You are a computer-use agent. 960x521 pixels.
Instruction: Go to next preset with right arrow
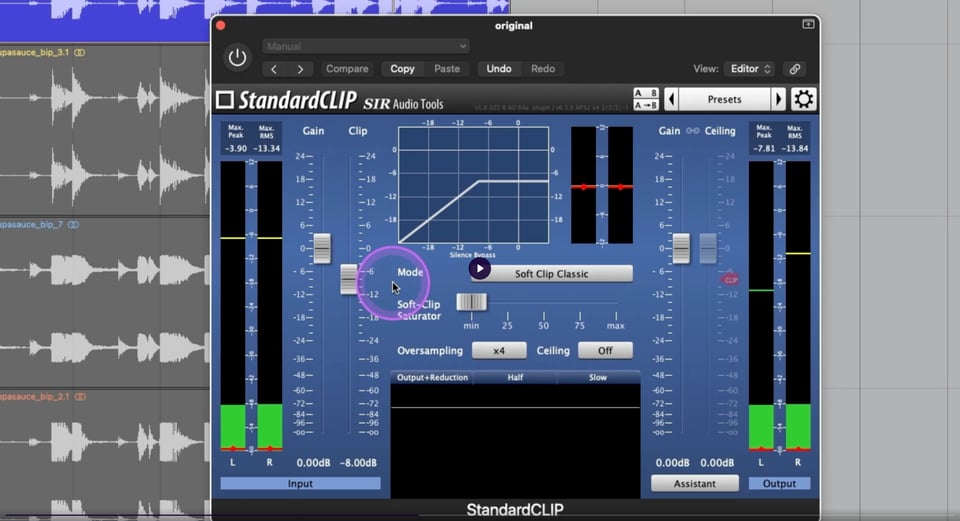pos(778,99)
